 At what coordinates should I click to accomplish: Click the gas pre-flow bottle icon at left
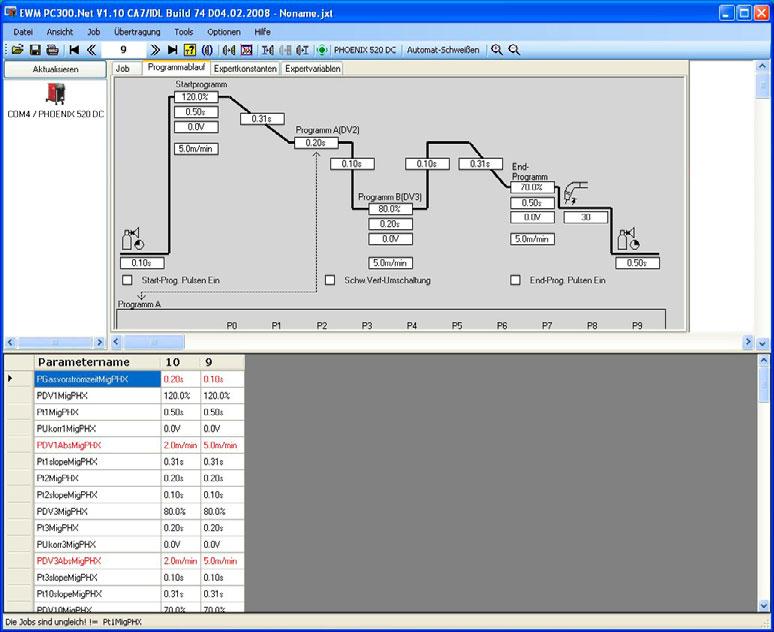132,239
